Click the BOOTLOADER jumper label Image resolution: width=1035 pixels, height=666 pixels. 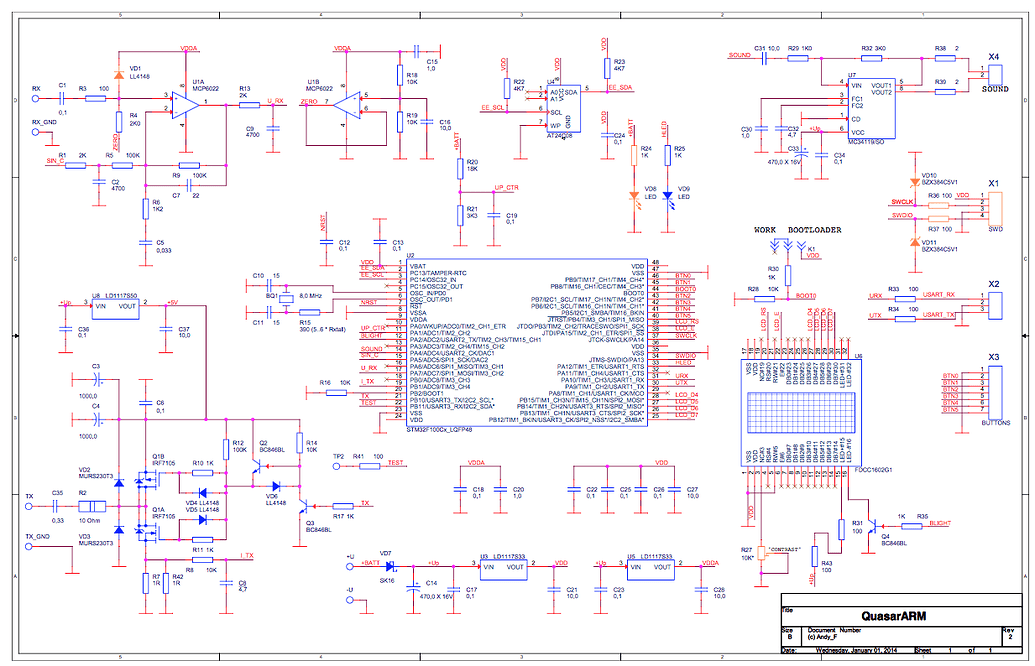pos(815,230)
